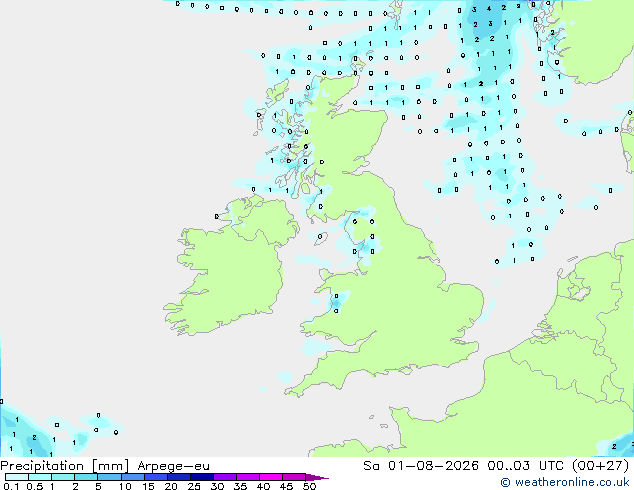
Task: Pick the 30–35 mm purple legend swatch
Action: point(224,477)
